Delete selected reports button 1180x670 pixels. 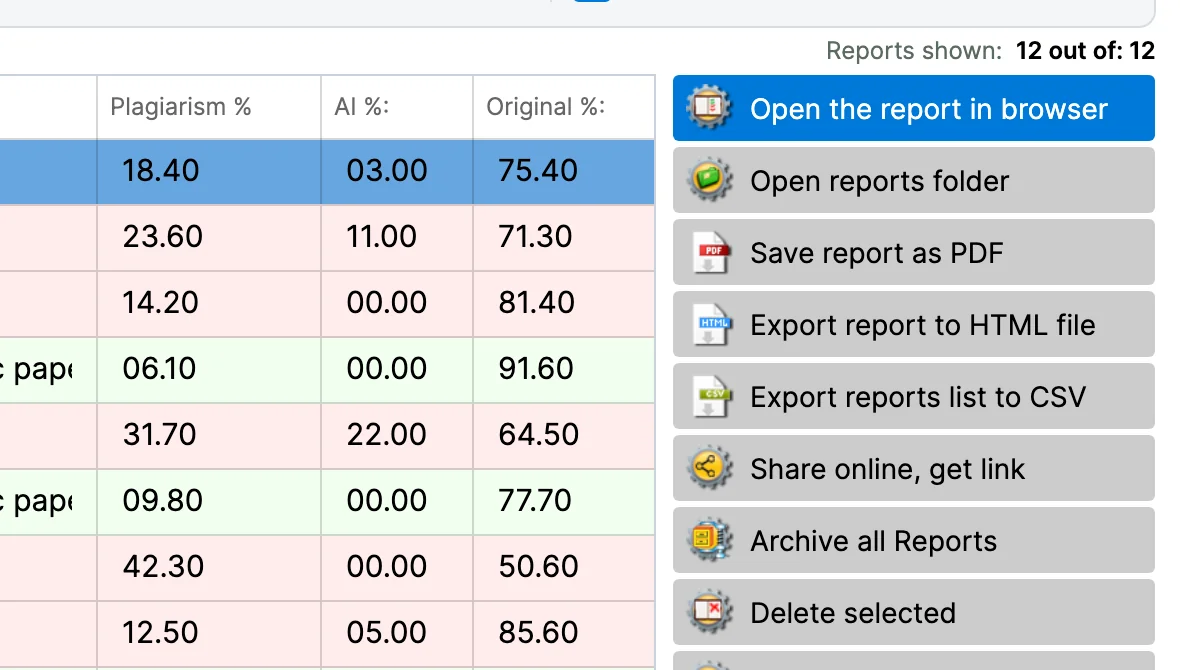pos(914,613)
